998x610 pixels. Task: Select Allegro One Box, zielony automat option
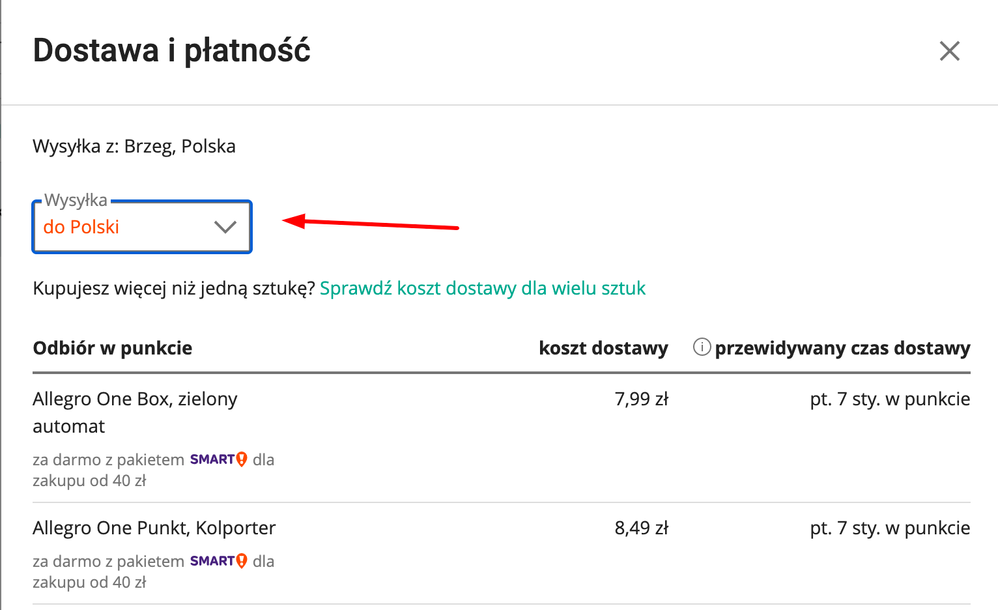pyautogui.click(x=135, y=412)
